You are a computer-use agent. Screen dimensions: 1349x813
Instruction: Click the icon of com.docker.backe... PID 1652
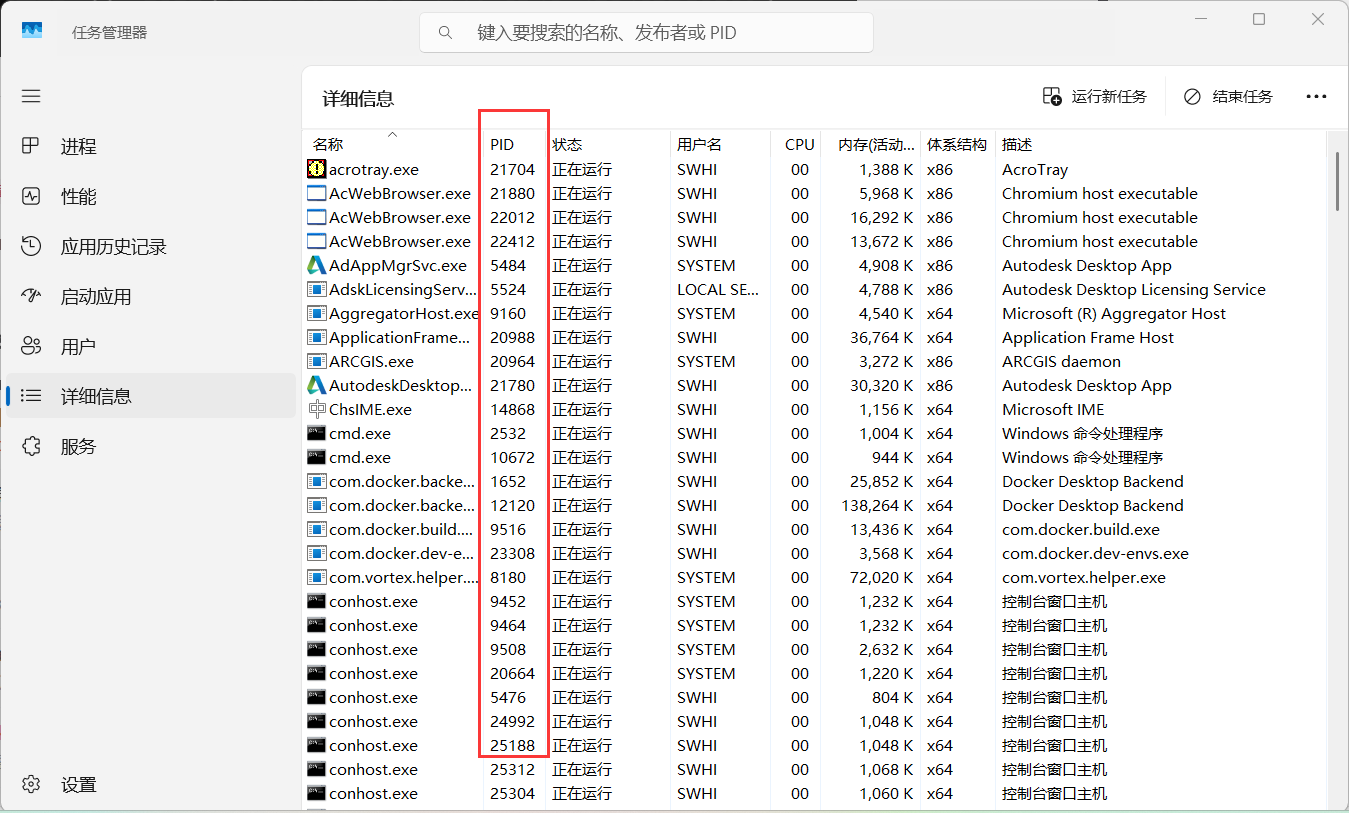316,481
